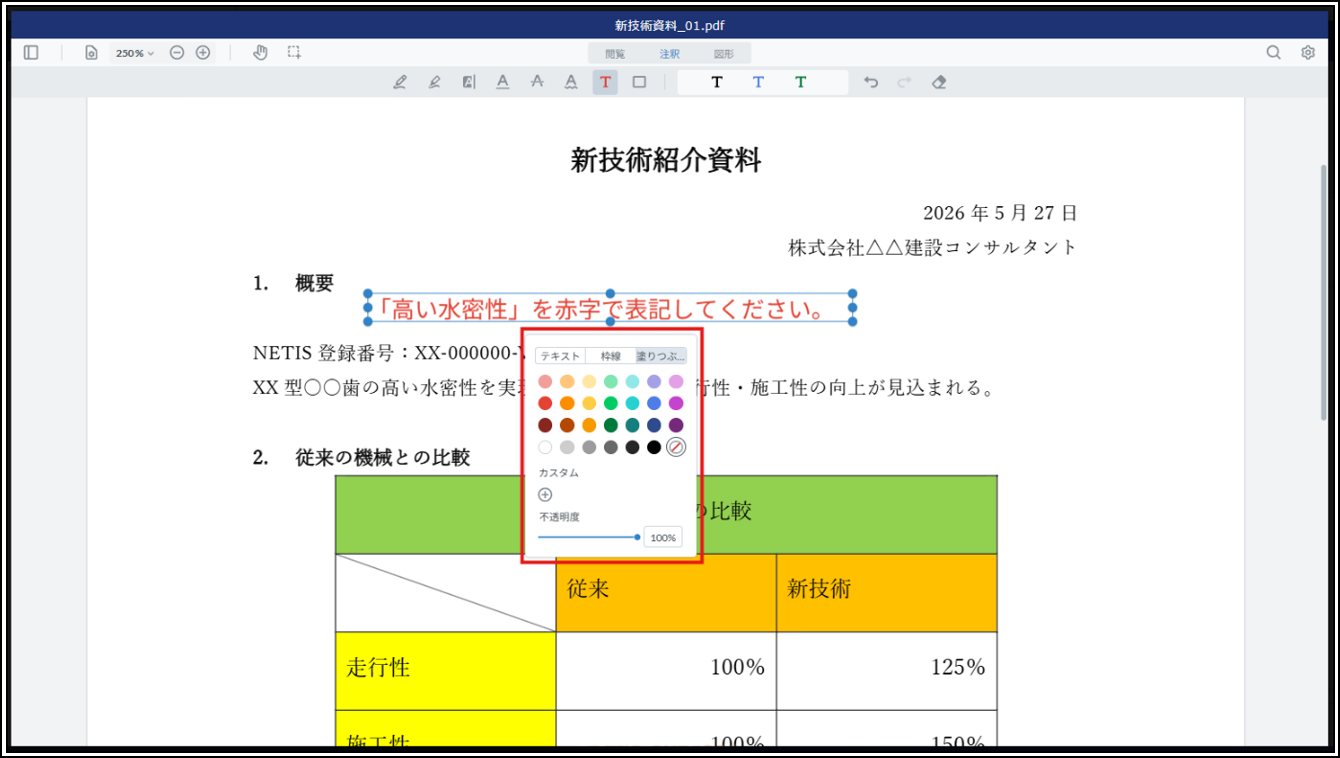Pick the dark maroon red swatch
The height and width of the screenshot is (758, 1340).
pos(545,425)
